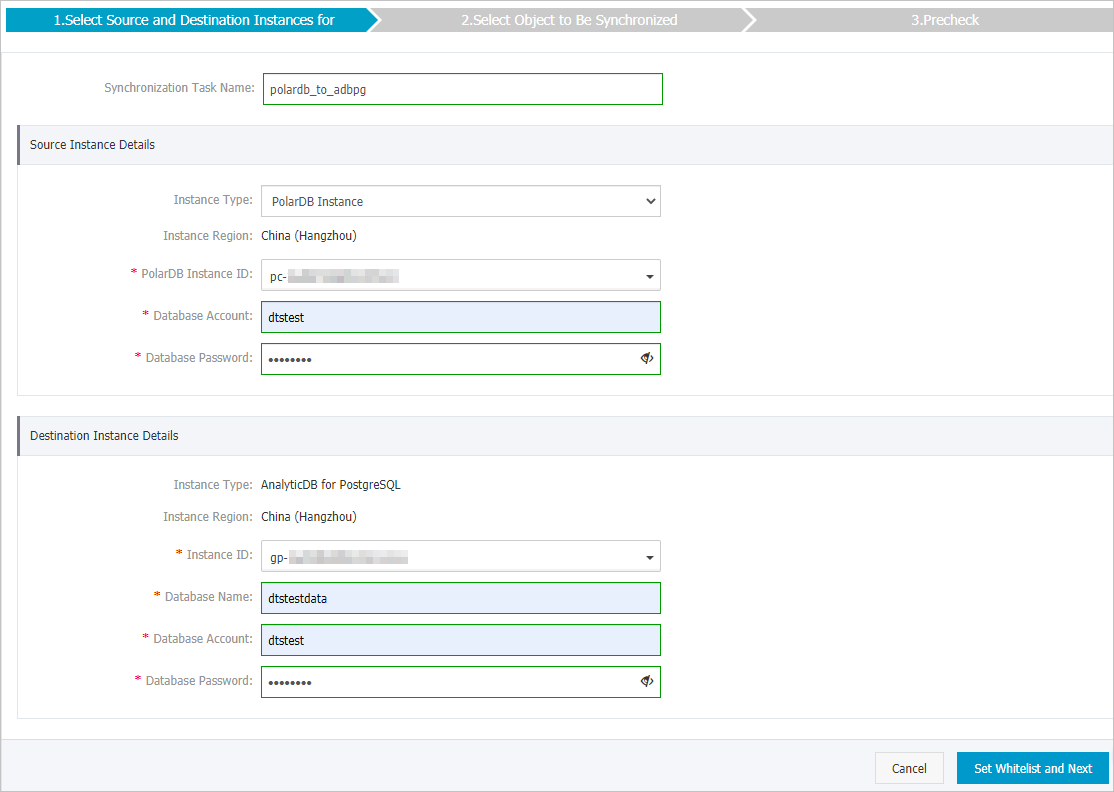Open the PolarDB Instance ID dropdown
The width and height of the screenshot is (1114, 792).
(x=648, y=274)
